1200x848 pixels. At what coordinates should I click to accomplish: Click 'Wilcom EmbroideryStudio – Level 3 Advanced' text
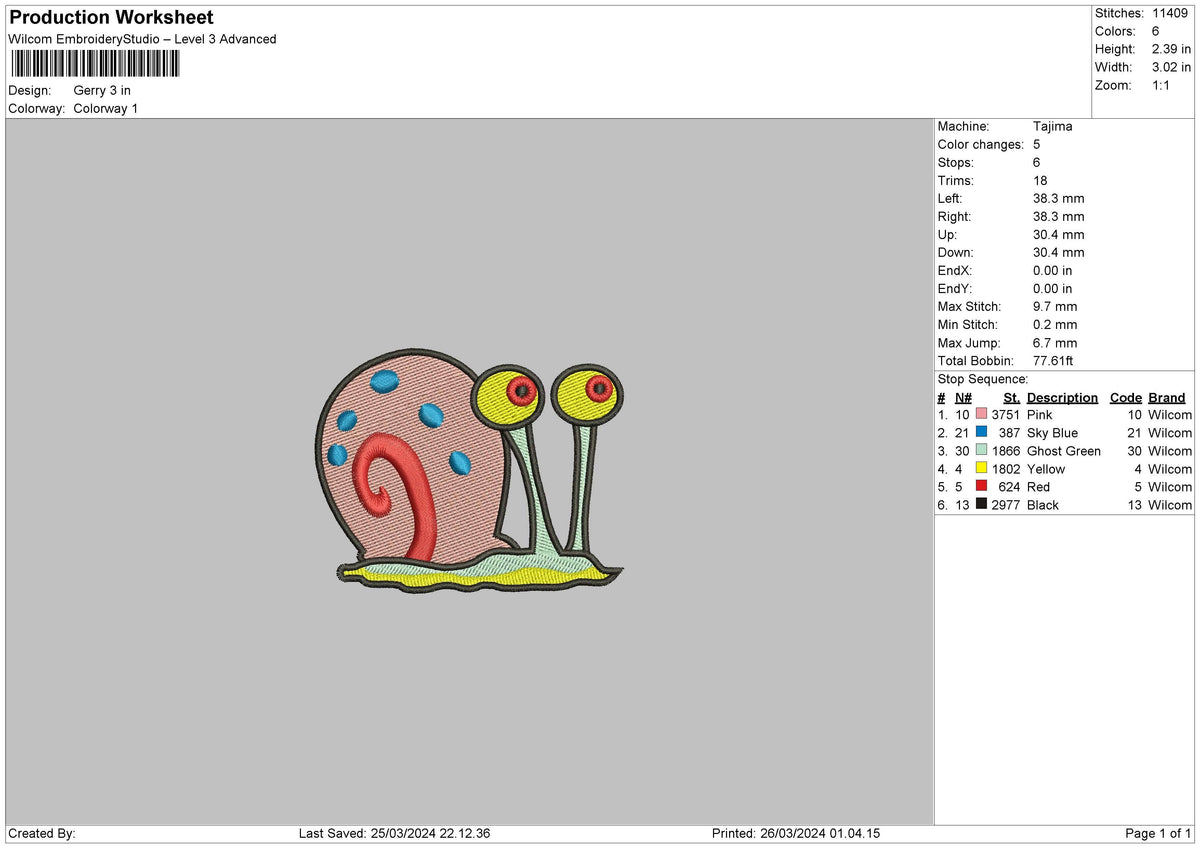[142, 39]
